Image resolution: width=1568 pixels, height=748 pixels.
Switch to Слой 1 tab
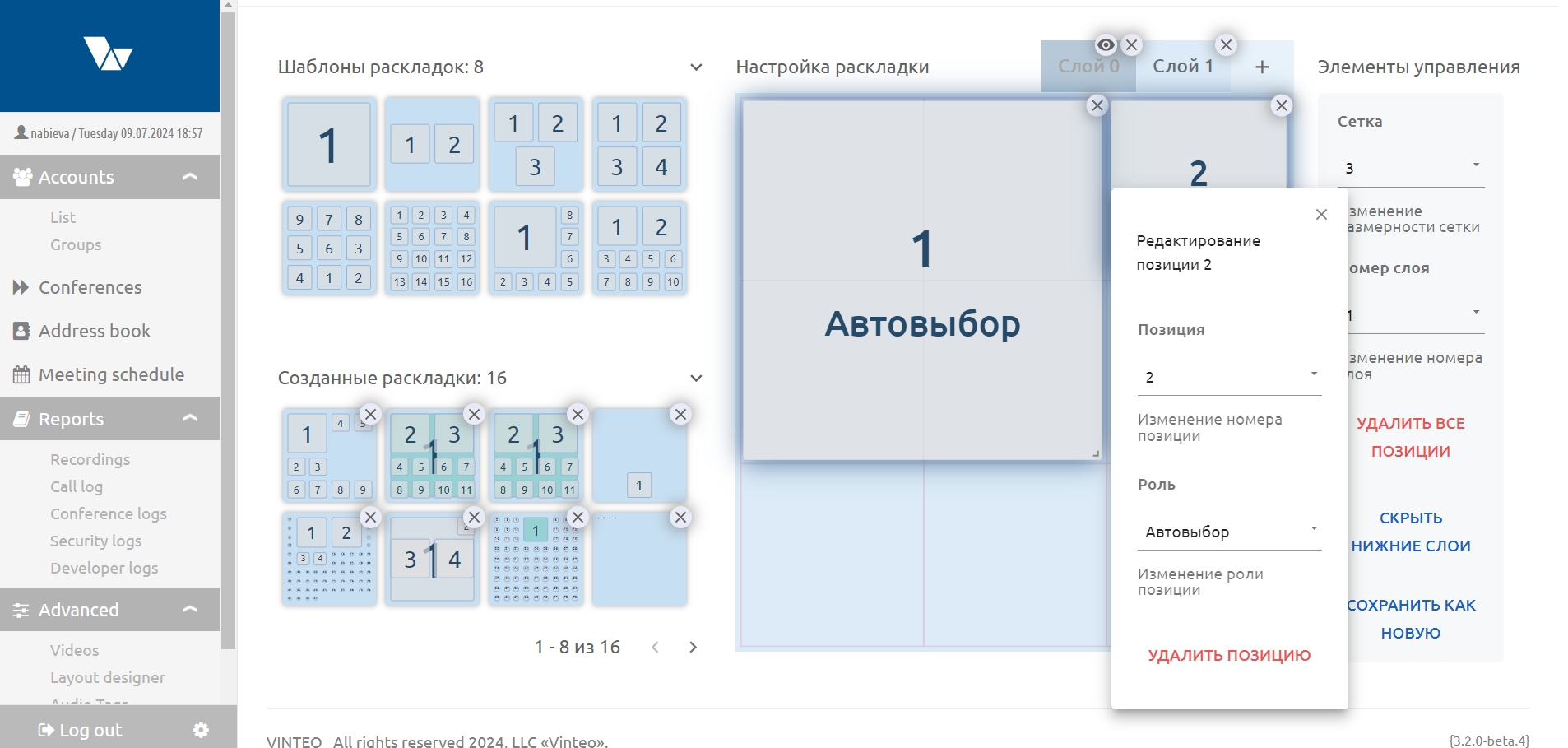(x=1183, y=67)
